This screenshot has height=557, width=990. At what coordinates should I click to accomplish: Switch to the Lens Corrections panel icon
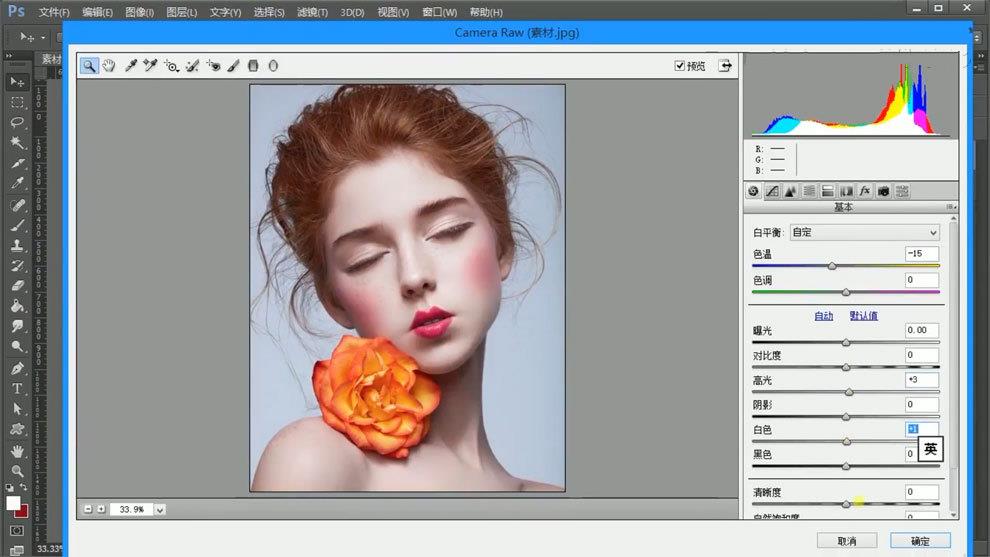846,191
